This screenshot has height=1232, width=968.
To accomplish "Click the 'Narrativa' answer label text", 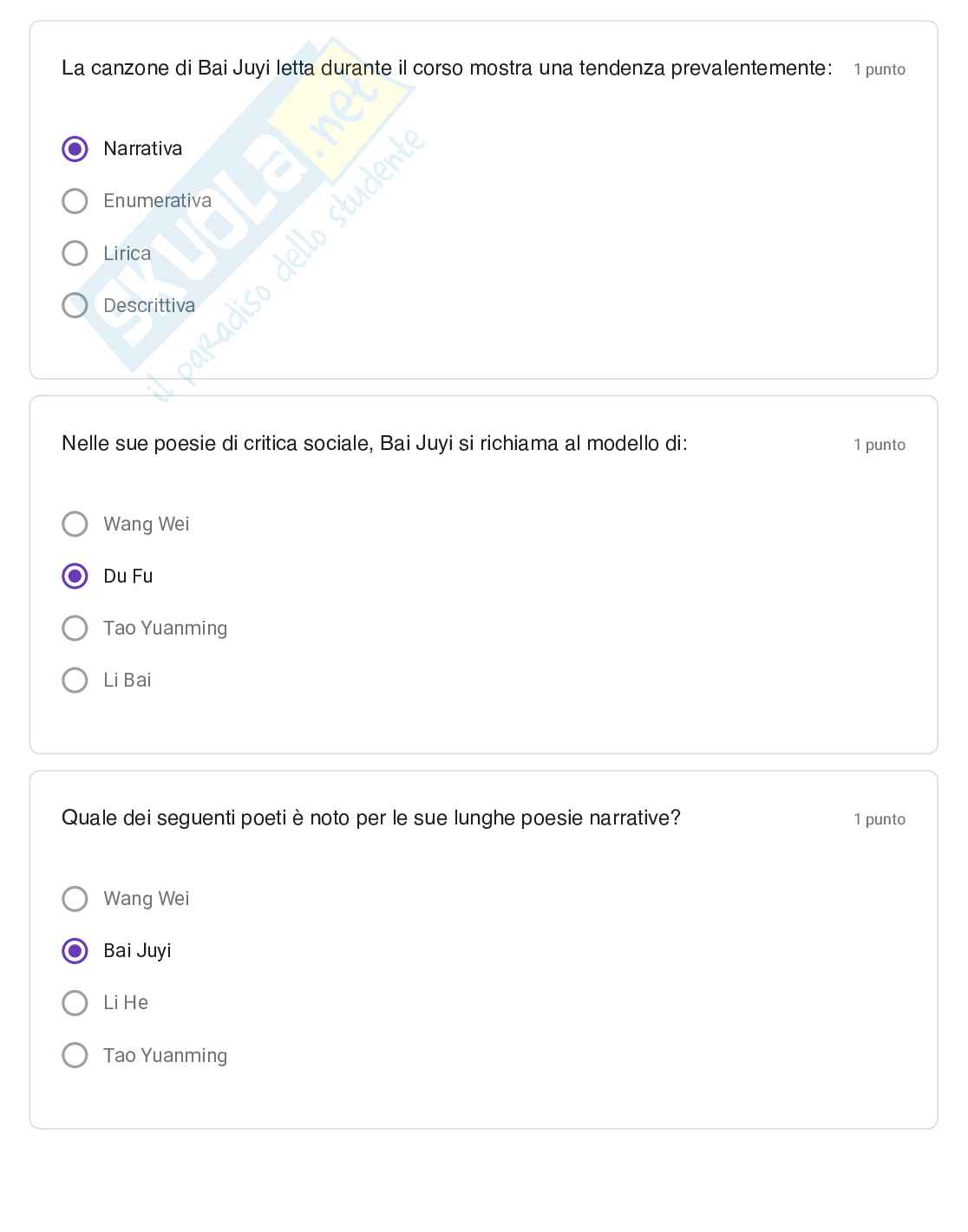I will pyautogui.click(x=143, y=149).
